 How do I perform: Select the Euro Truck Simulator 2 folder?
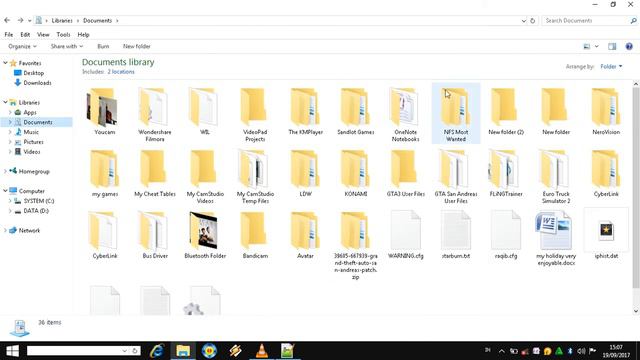[556, 176]
